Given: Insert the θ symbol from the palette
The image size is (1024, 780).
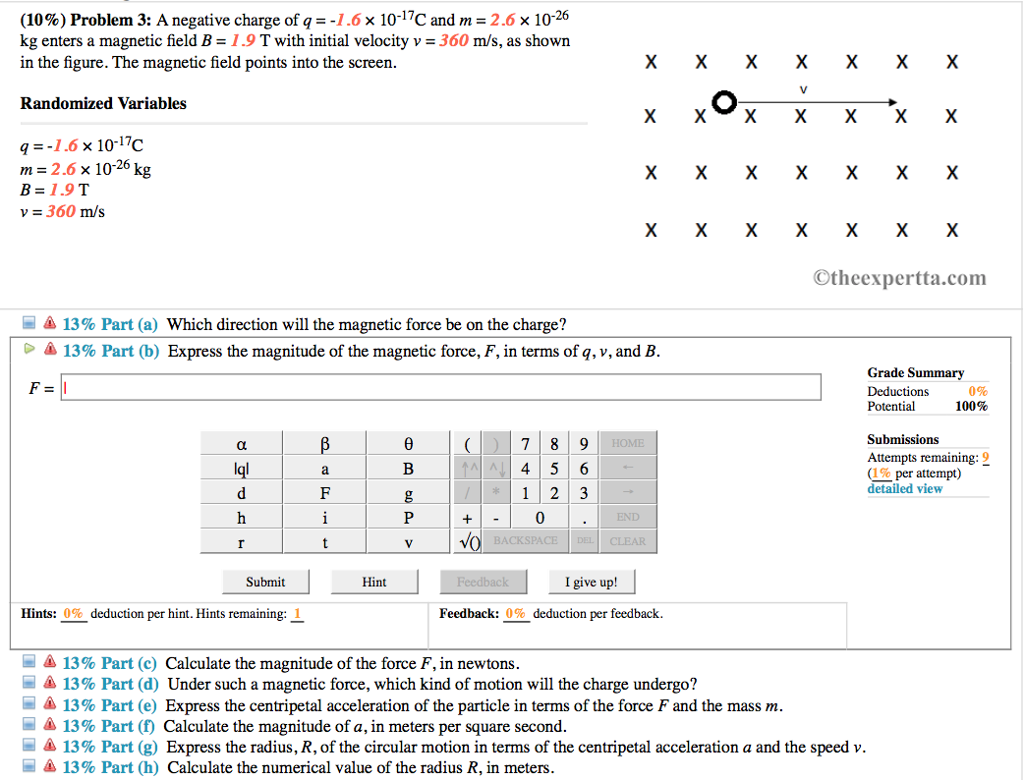Looking at the screenshot, I should (407, 443).
